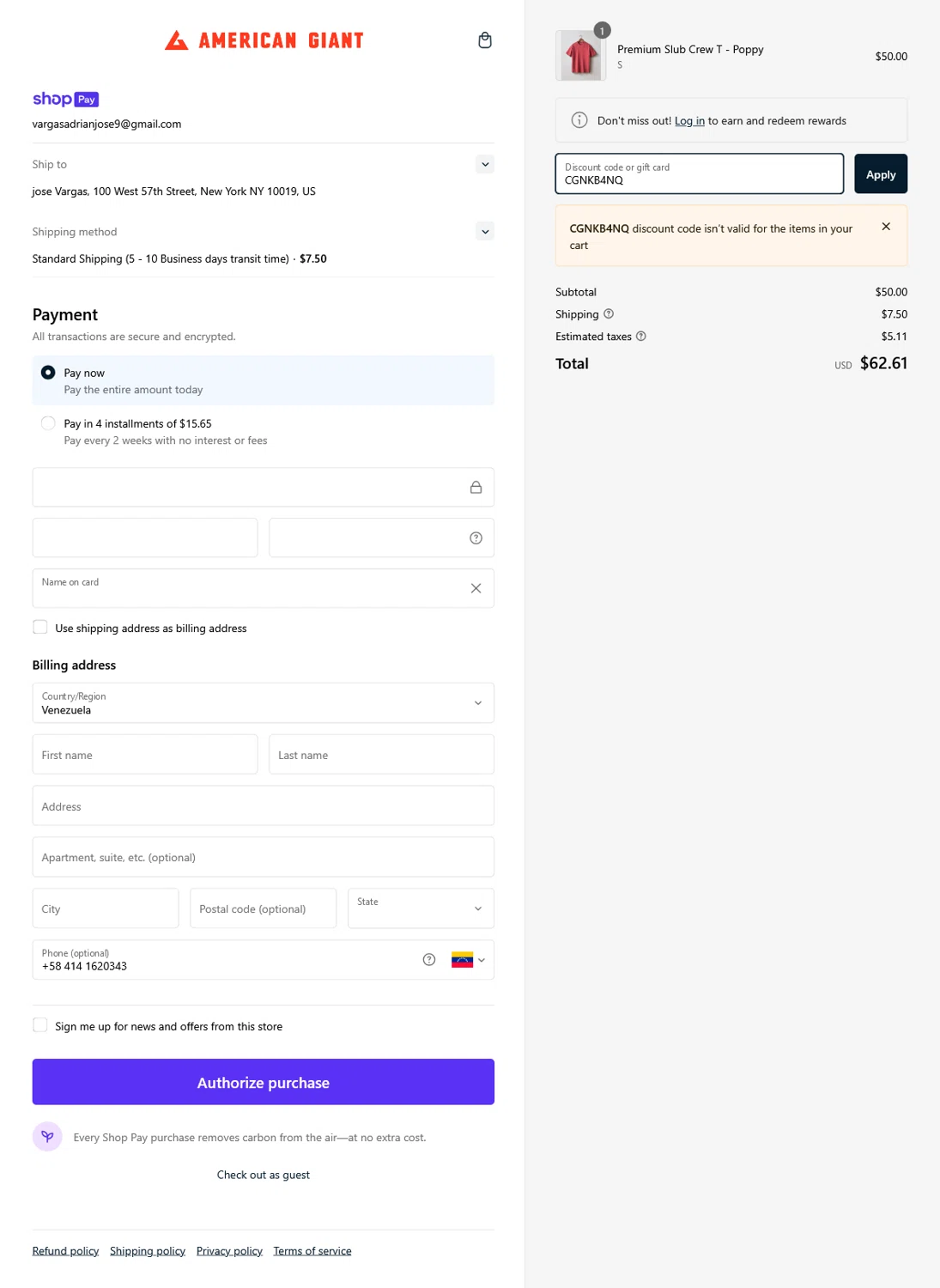940x1288 pixels.
Task: Click the Standard Shipping method text
Action: (179, 258)
